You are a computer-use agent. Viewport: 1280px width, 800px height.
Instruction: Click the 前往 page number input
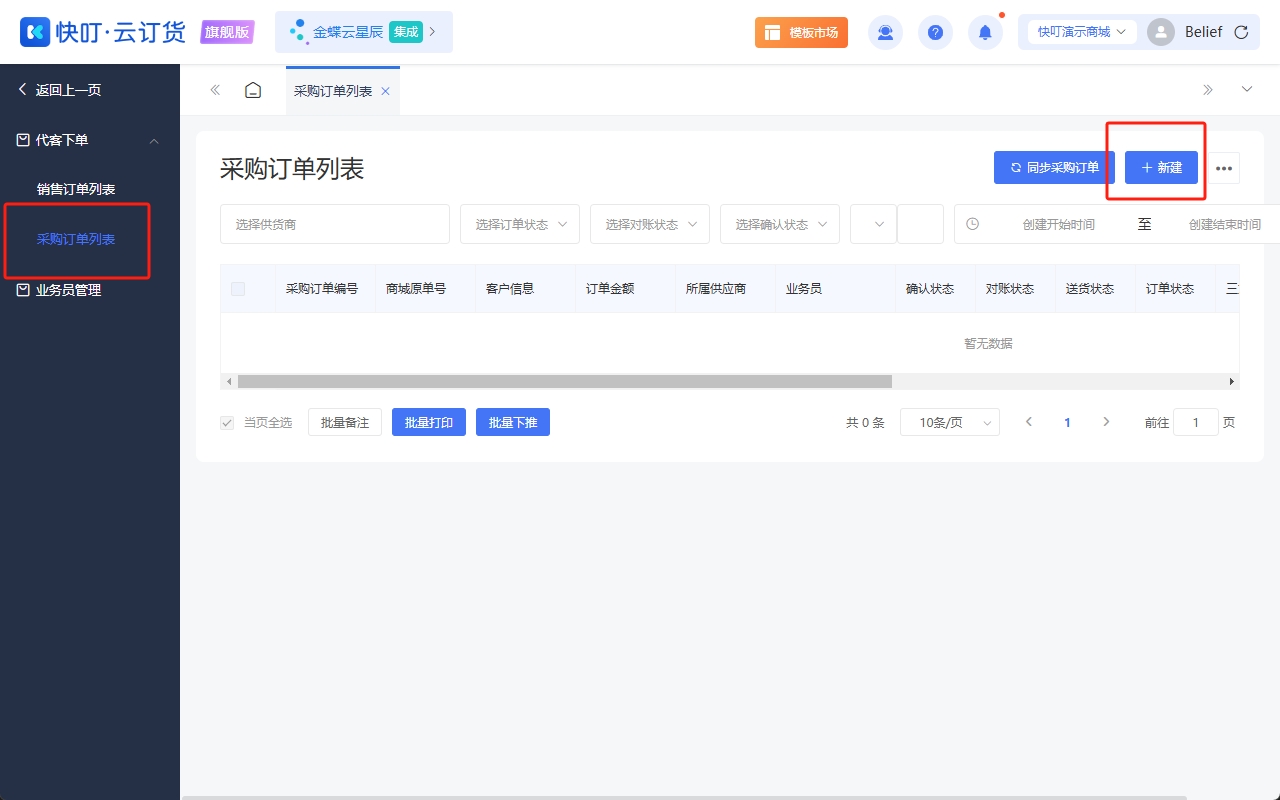click(x=1196, y=422)
